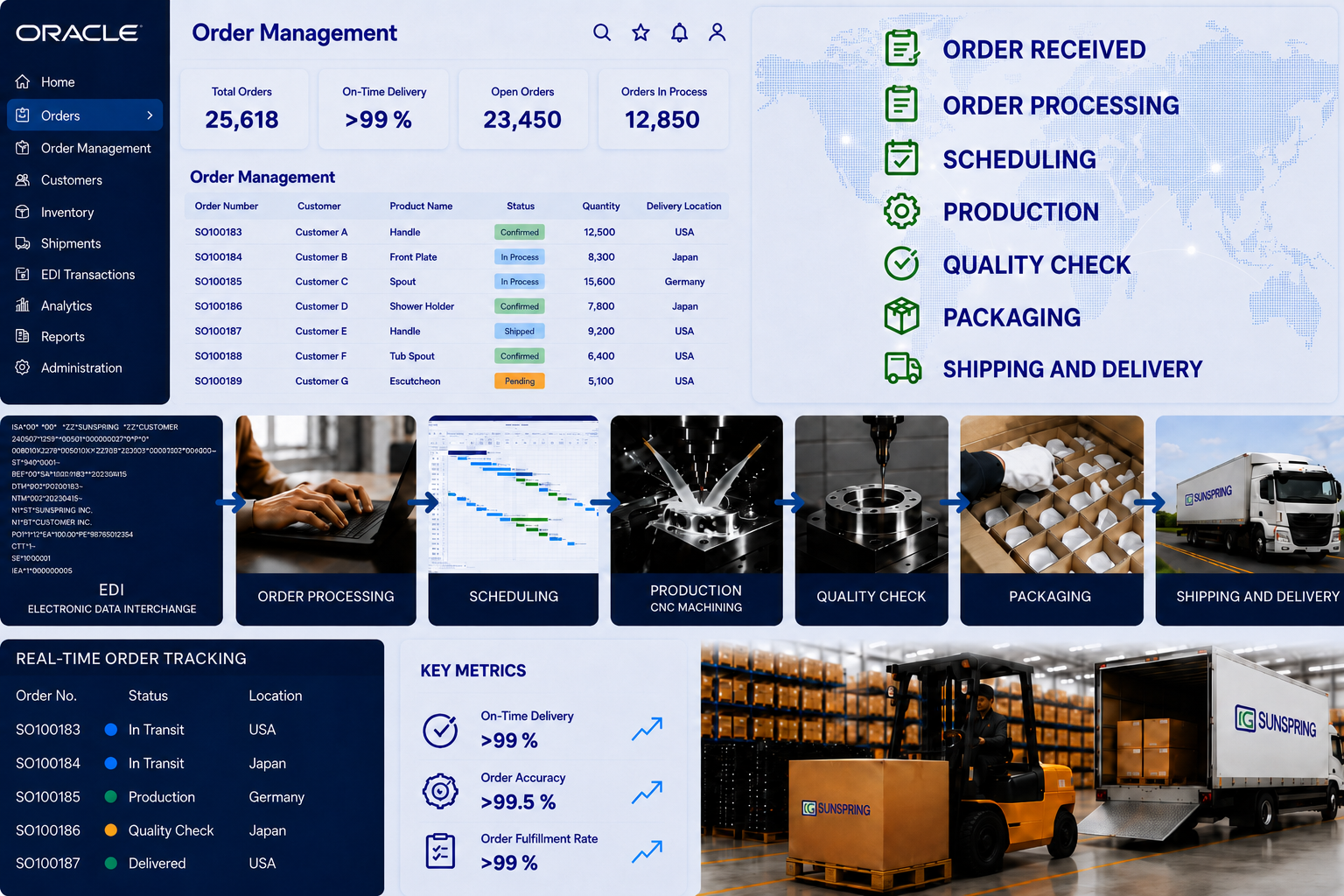Click the favorites star icon in the header
Image resolution: width=1344 pixels, height=896 pixels.
click(640, 32)
